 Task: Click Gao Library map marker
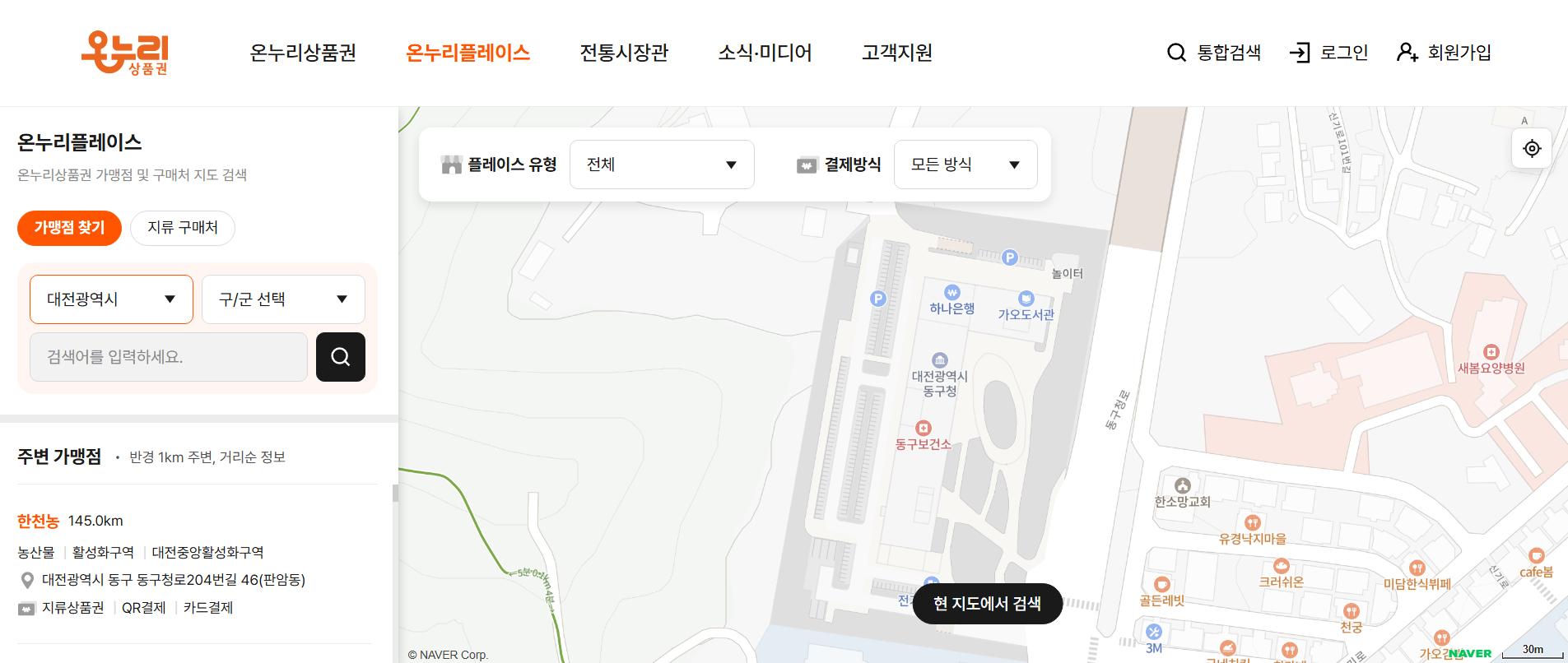(1026, 299)
